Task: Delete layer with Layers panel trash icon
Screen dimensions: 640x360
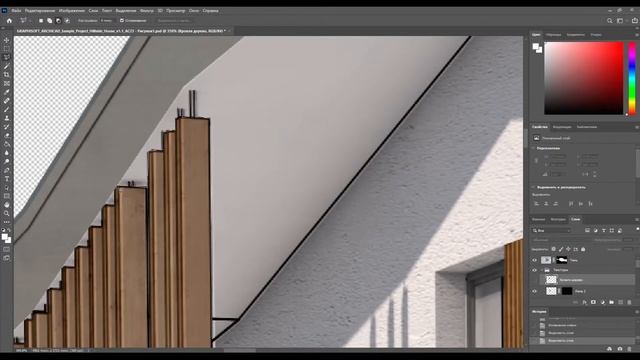Action: click(x=629, y=302)
